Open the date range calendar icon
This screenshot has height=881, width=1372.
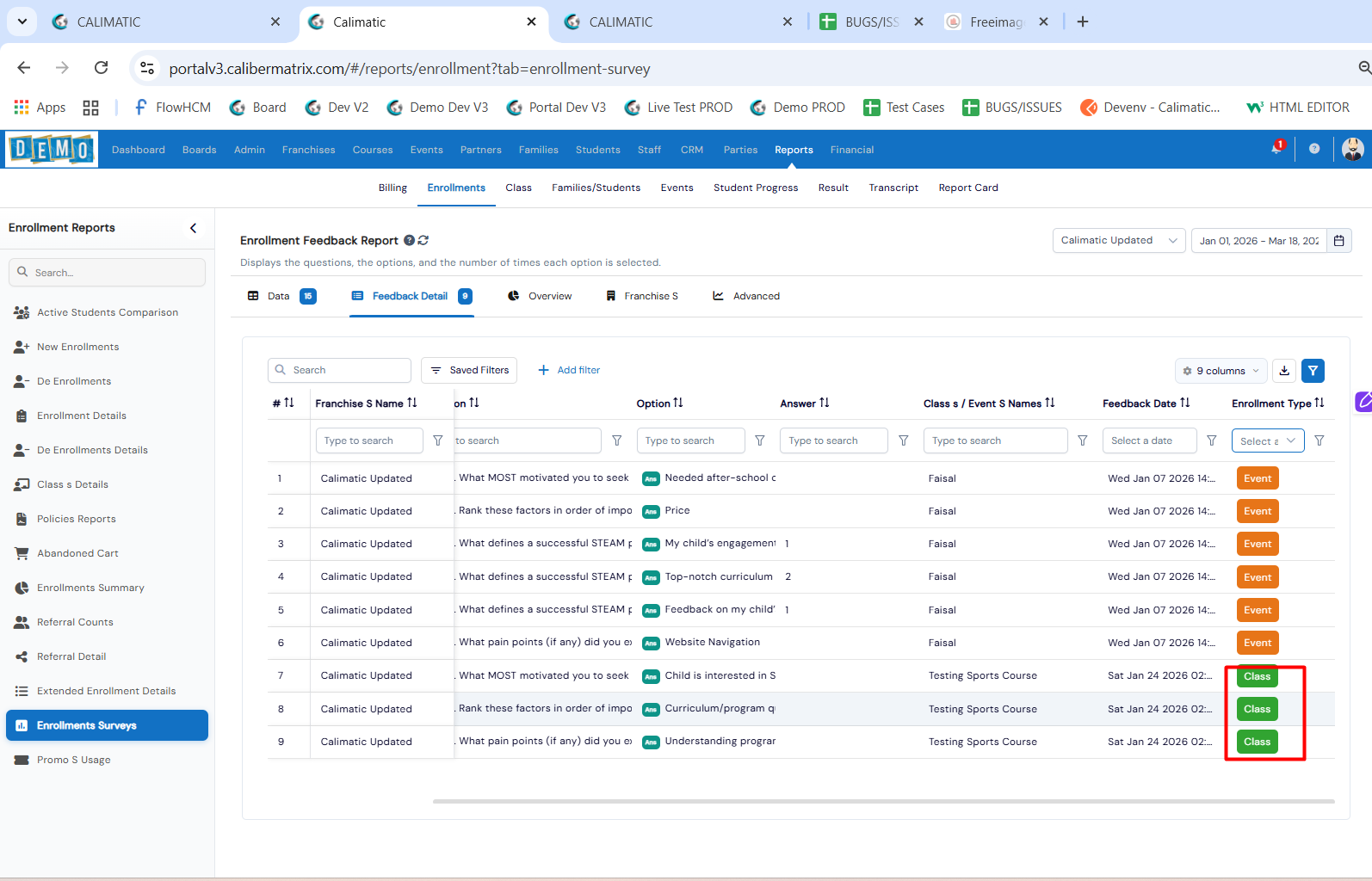pyautogui.click(x=1339, y=241)
